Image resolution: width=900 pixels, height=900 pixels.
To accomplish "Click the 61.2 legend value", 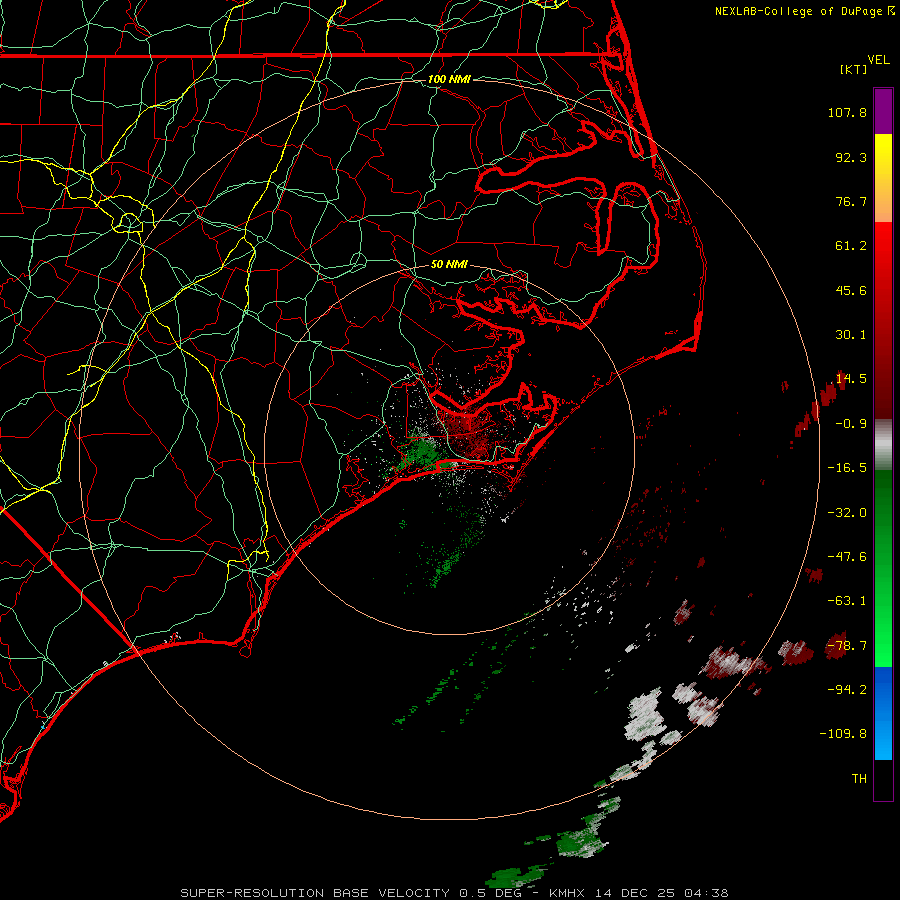I will (851, 246).
